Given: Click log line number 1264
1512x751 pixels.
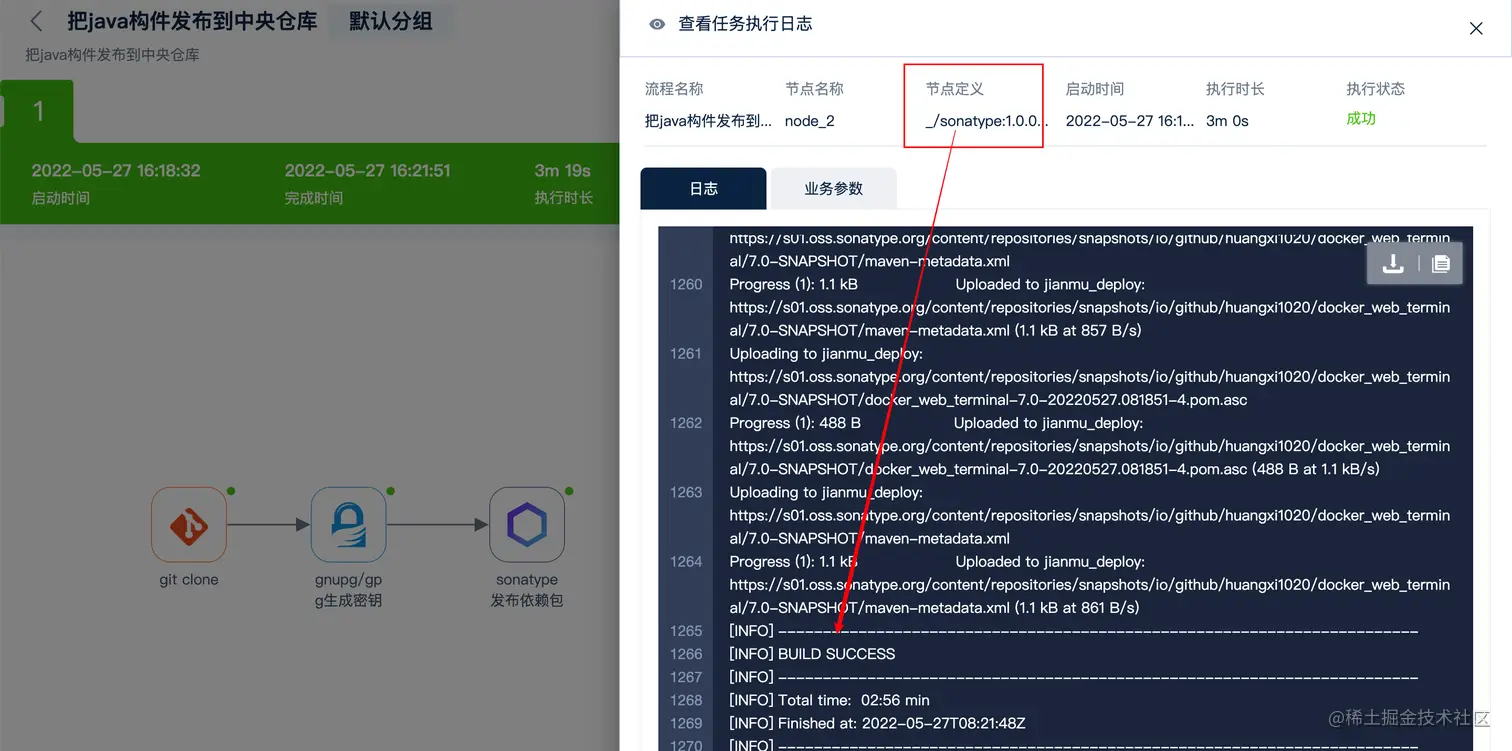Looking at the screenshot, I should (686, 561).
